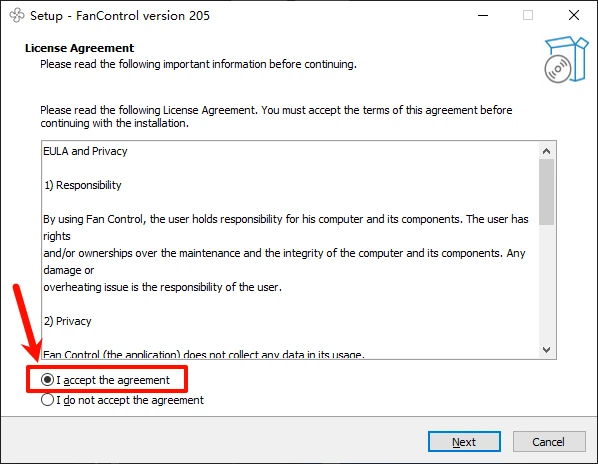This screenshot has width=598, height=464.
Task: Click the 'Setup - FanControl version 205' title bar
Action: click(x=120, y=16)
